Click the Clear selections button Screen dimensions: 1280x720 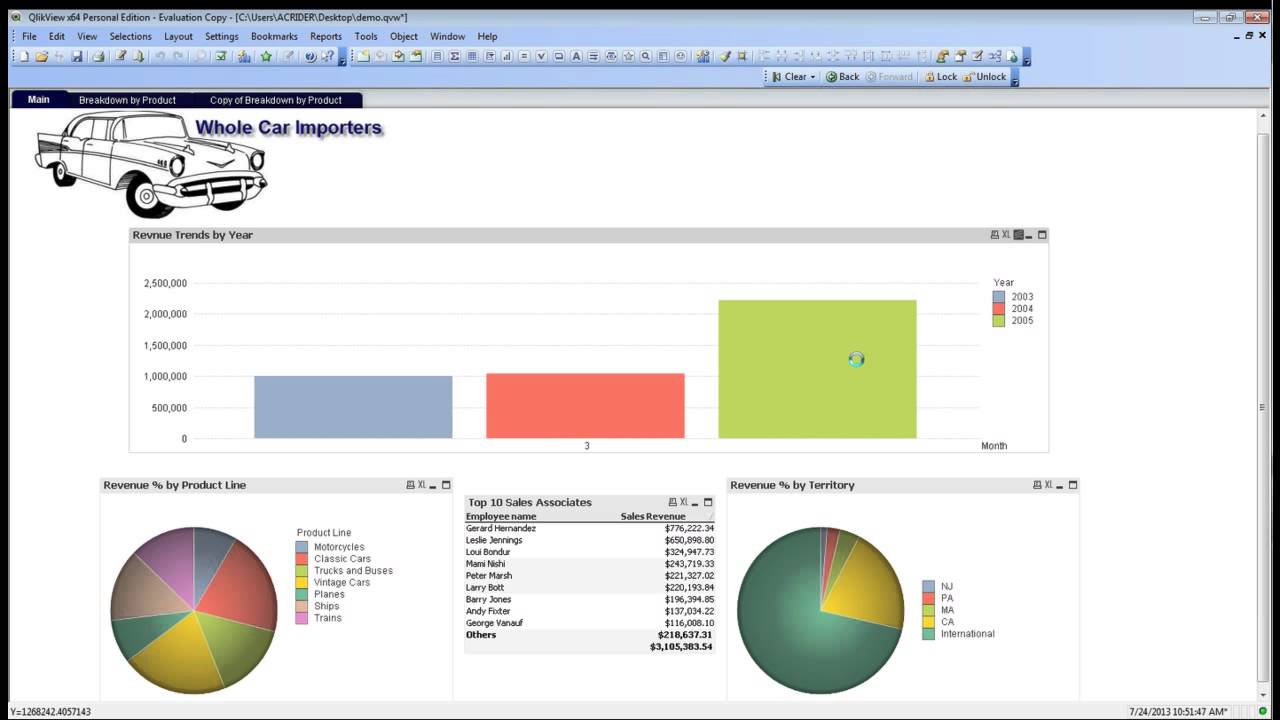point(789,77)
